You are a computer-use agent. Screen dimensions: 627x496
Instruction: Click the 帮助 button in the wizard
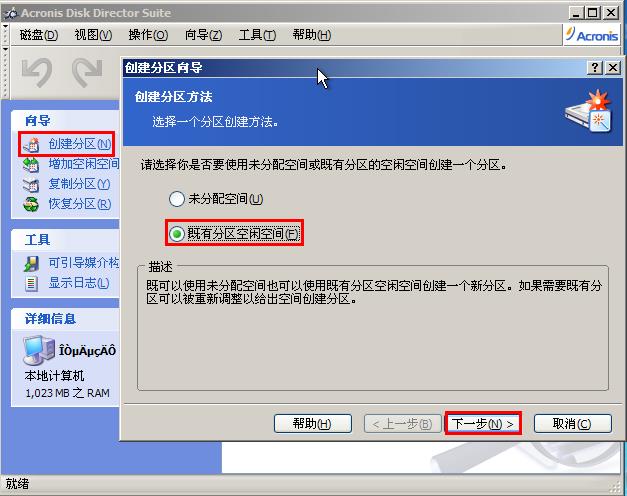(x=313, y=424)
